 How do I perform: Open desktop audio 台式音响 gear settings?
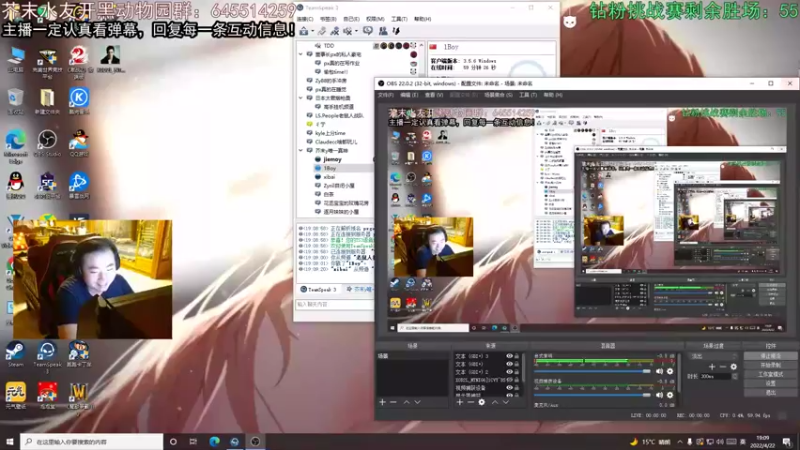[670, 371]
